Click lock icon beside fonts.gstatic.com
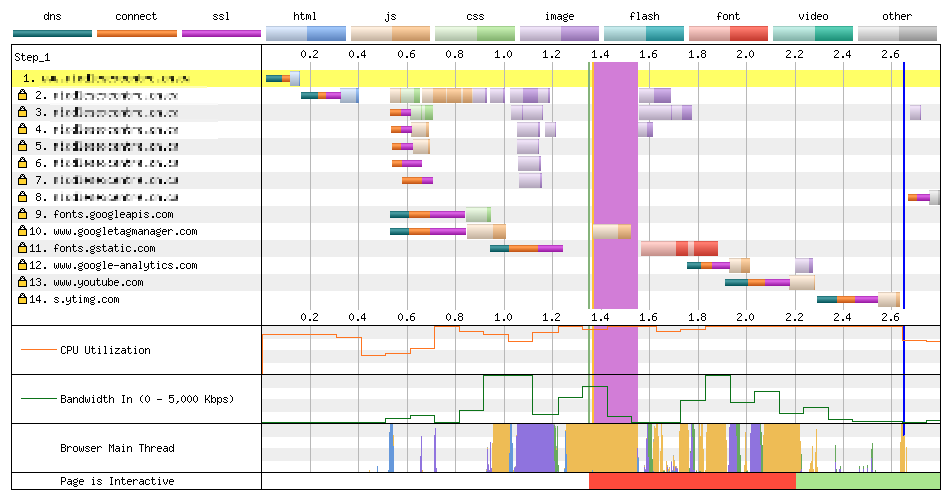 22,248
